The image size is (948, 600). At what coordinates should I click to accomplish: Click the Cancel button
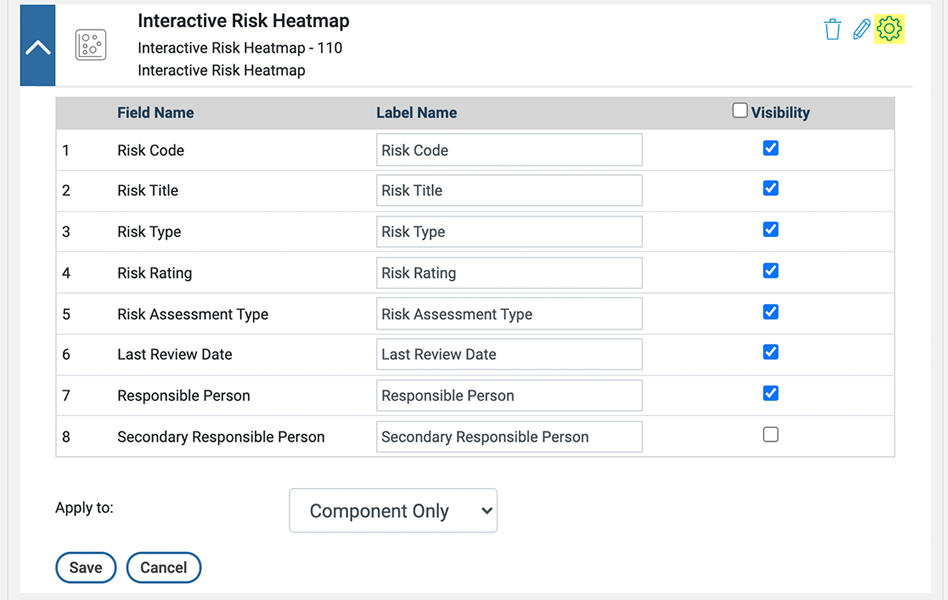[x=164, y=567]
